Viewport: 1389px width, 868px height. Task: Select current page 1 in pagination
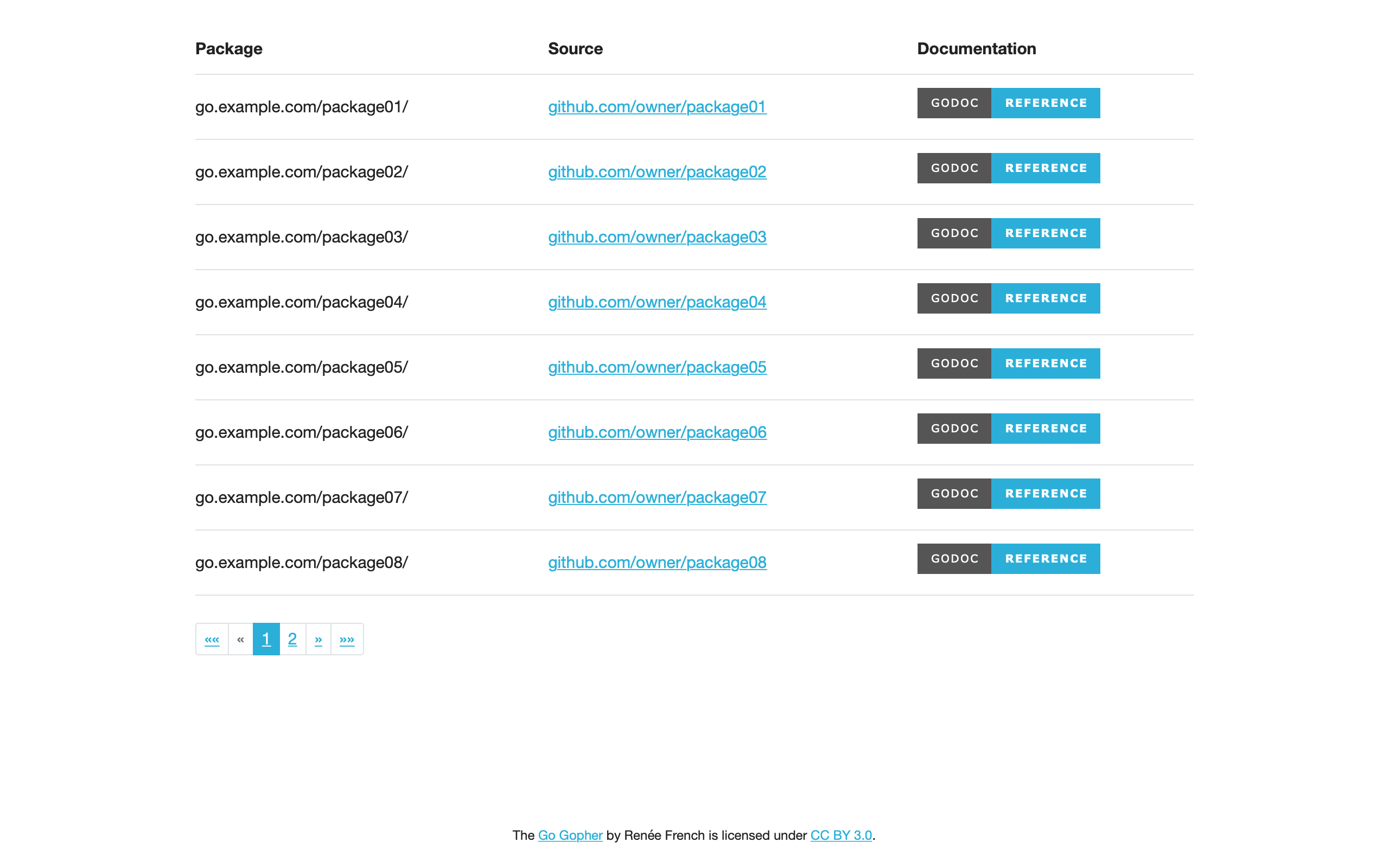(266, 639)
